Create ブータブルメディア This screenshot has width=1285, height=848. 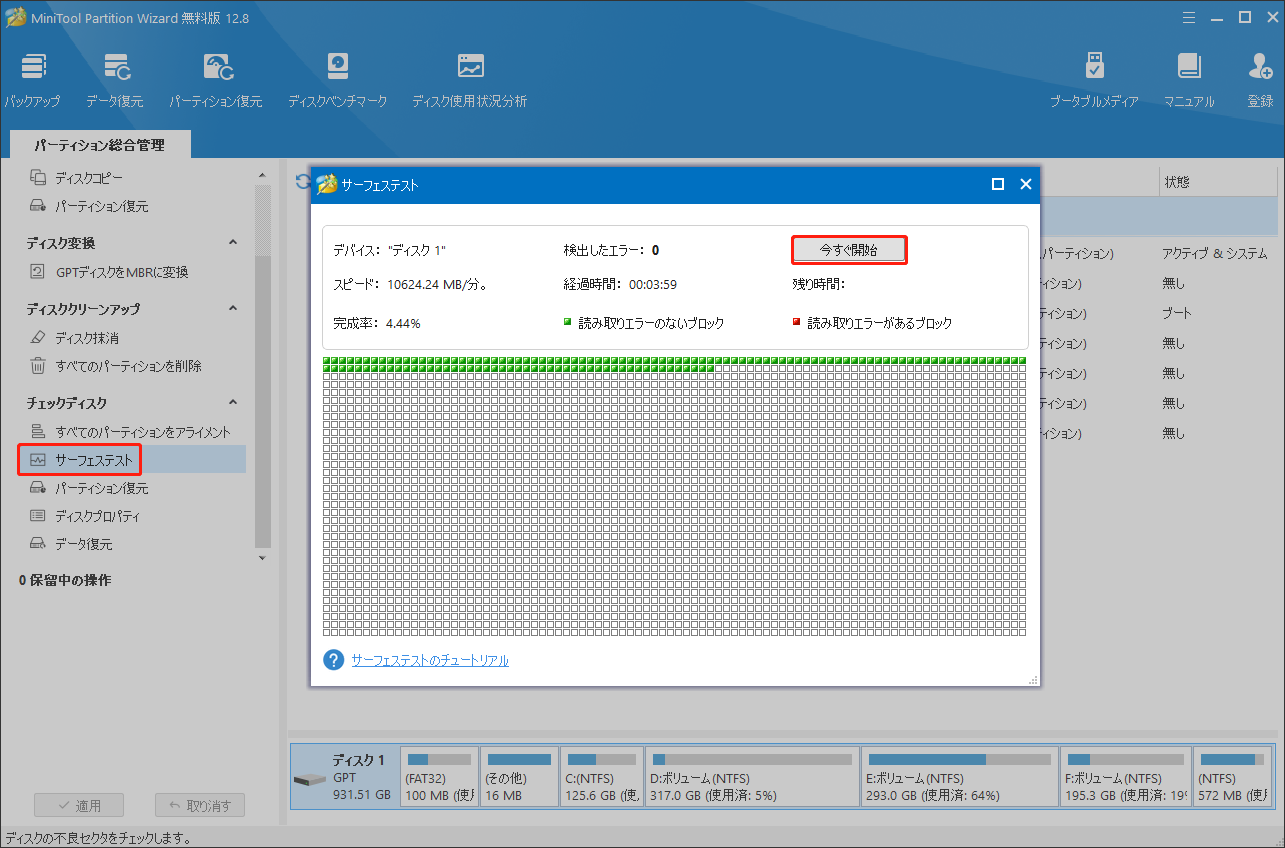[x=1094, y=80]
